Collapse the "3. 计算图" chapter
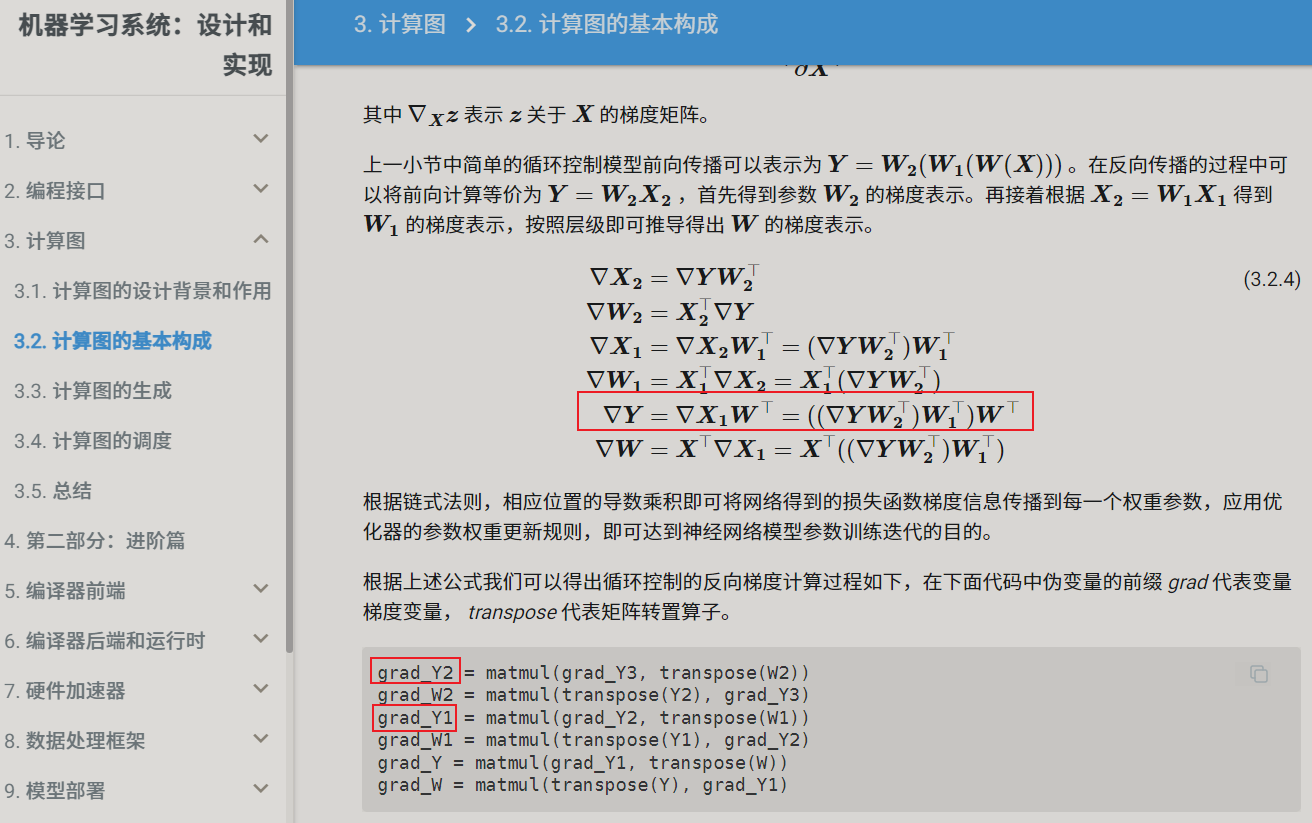This screenshot has width=1312, height=823. tap(261, 240)
